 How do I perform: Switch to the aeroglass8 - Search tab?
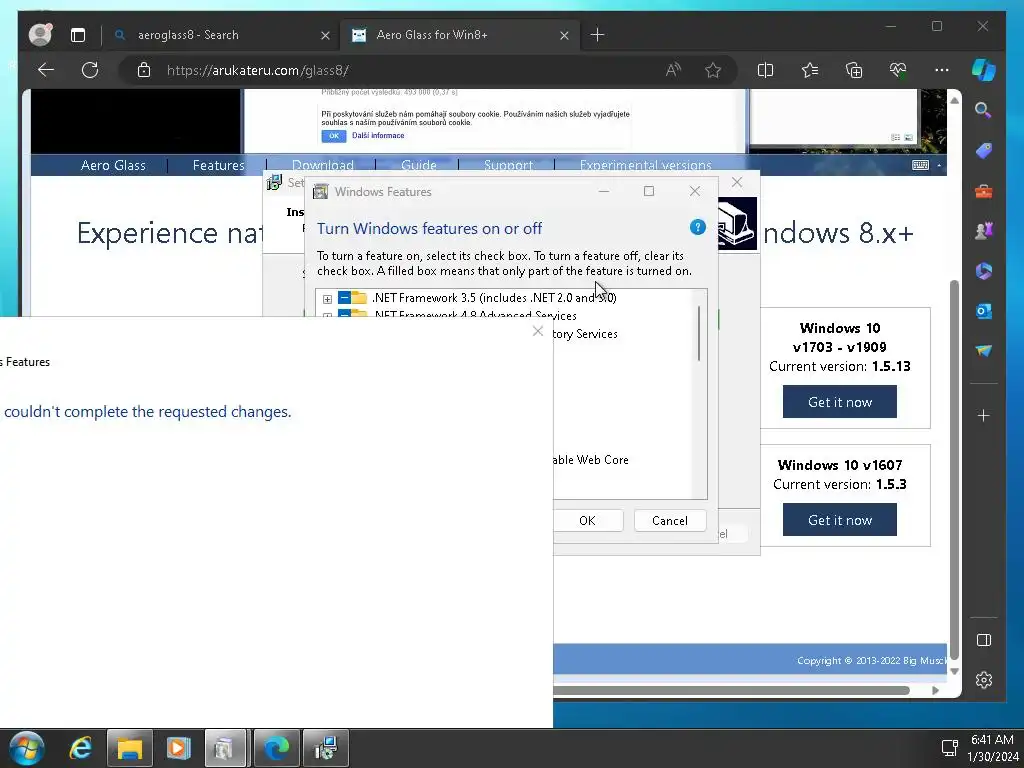click(220, 35)
